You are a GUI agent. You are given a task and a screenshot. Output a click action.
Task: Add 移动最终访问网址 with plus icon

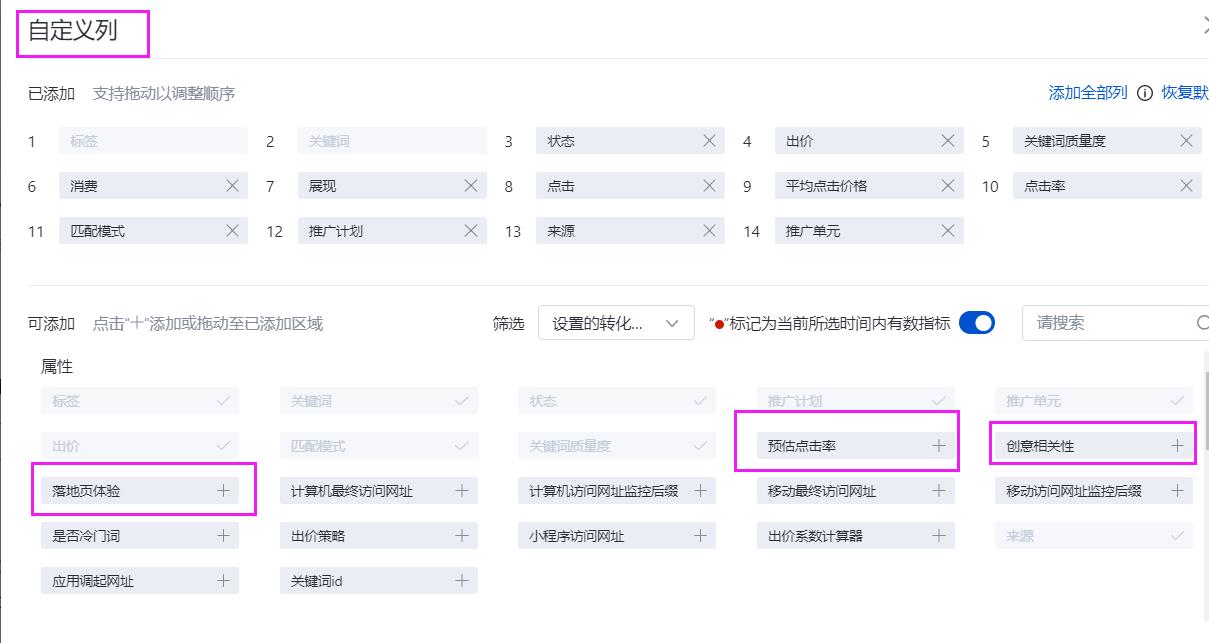point(938,491)
